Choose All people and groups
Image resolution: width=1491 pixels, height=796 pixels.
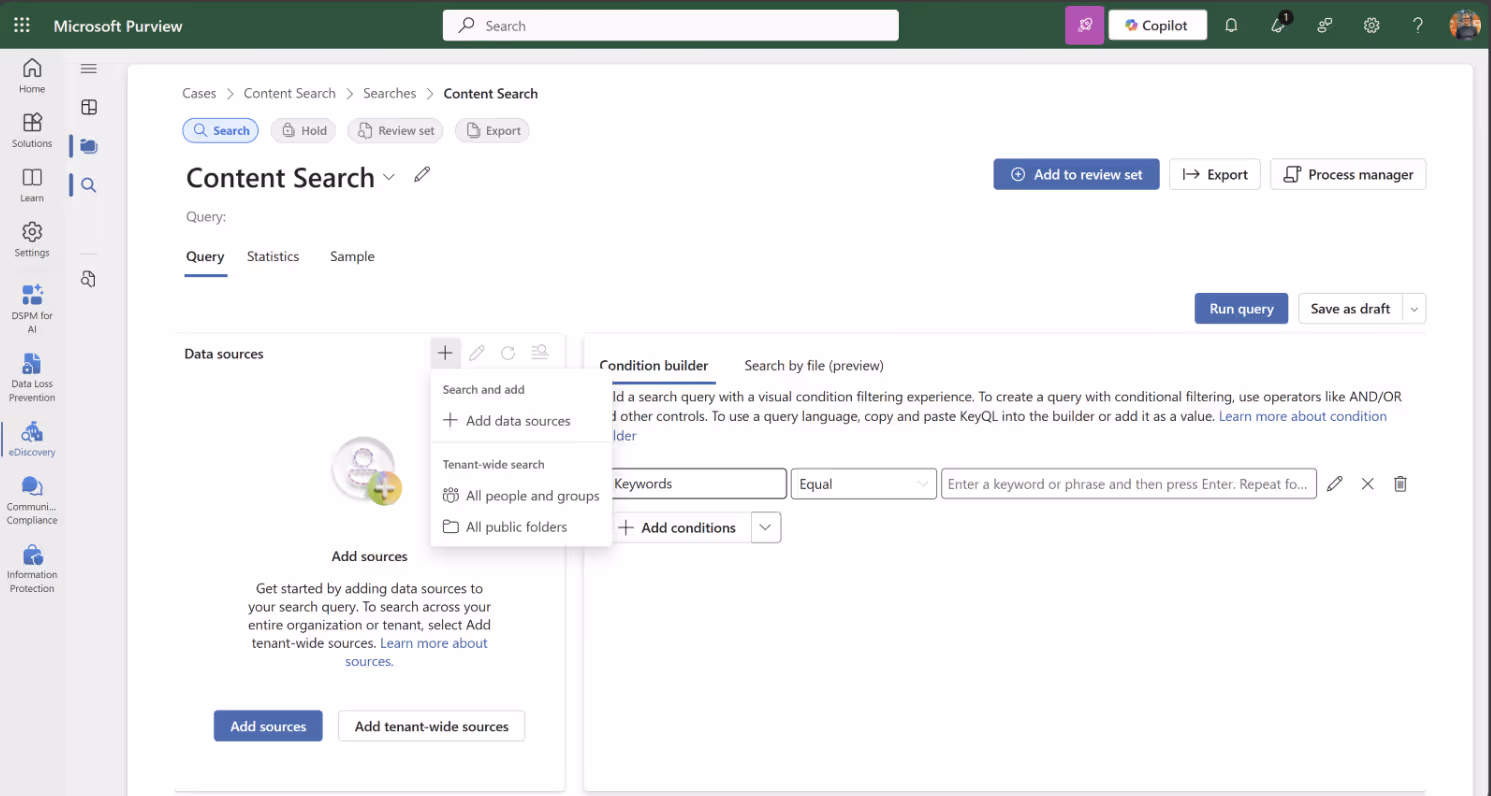pyautogui.click(x=520, y=496)
